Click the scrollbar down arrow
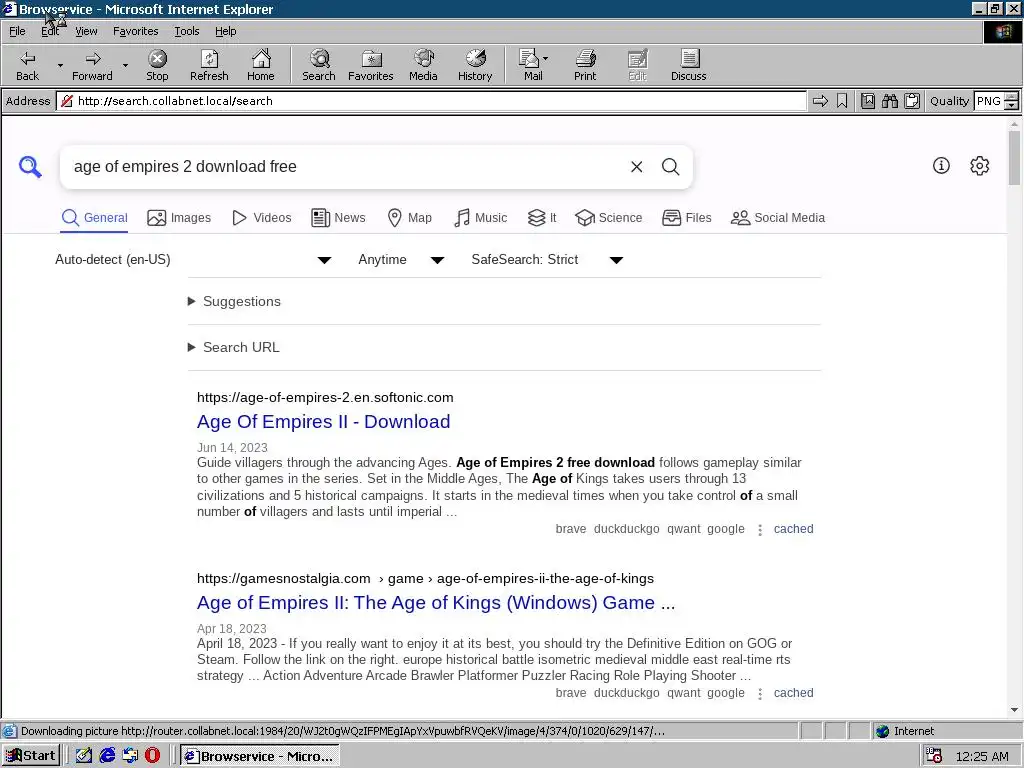Viewport: 1024px width, 768px height. [x=1014, y=710]
